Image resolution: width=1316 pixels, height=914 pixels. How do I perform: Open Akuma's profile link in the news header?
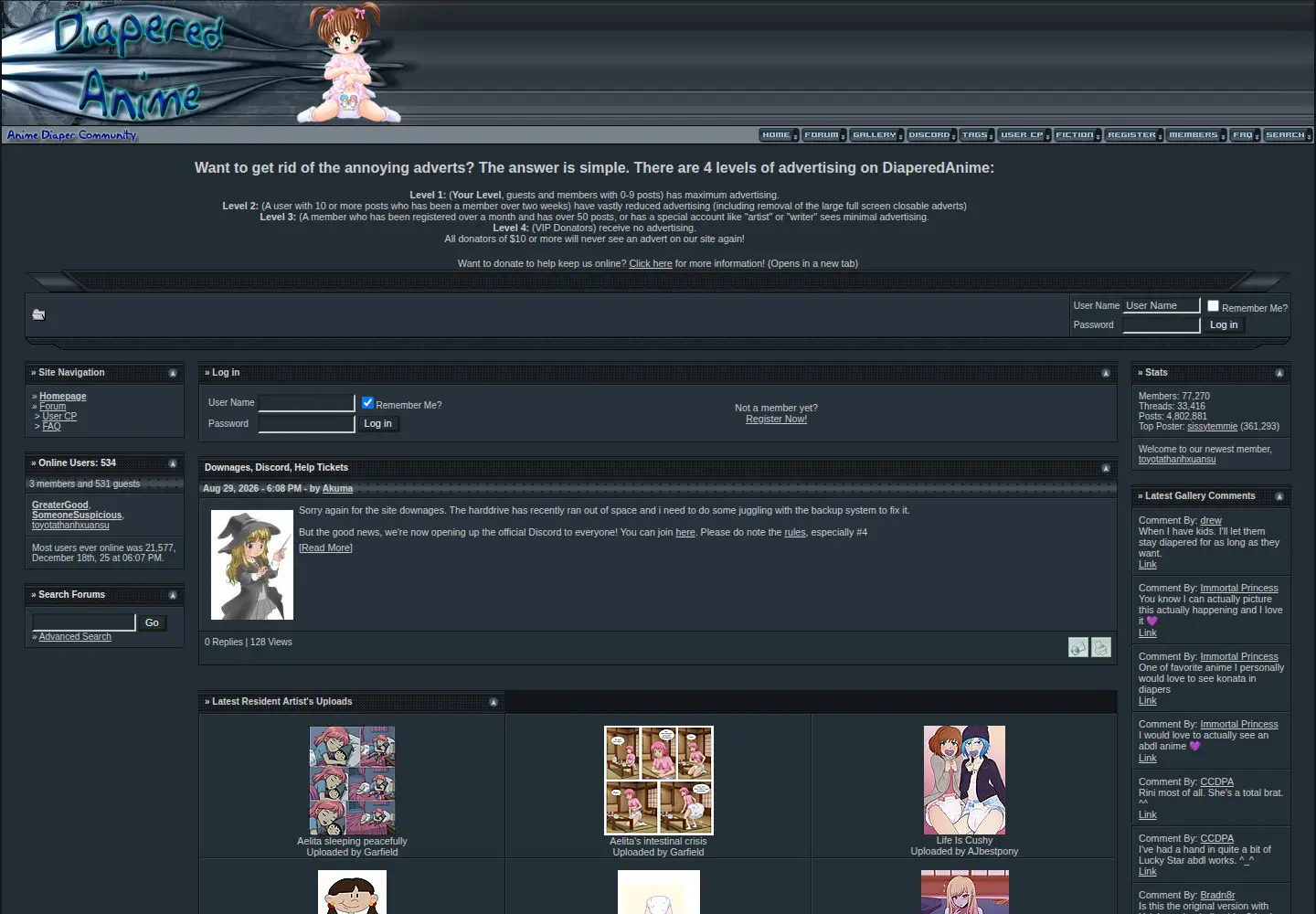pyautogui.click(x=337, y=489)
